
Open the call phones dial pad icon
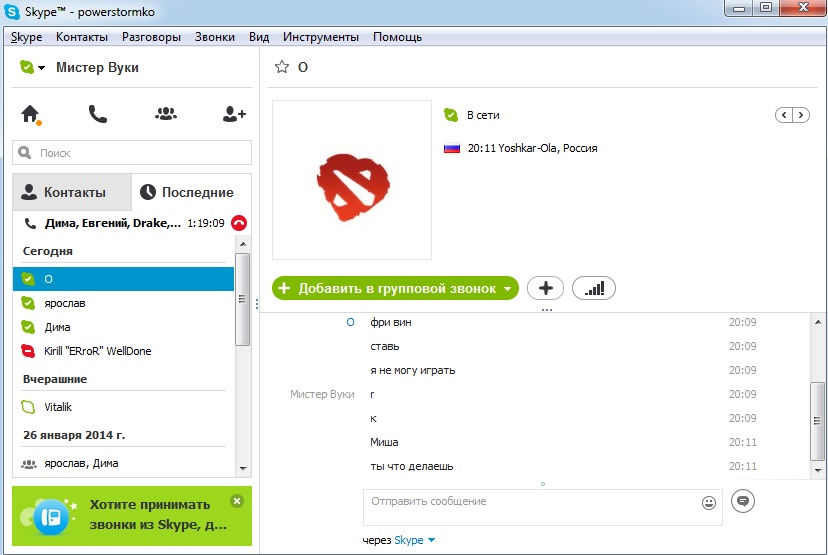point(98,114)
